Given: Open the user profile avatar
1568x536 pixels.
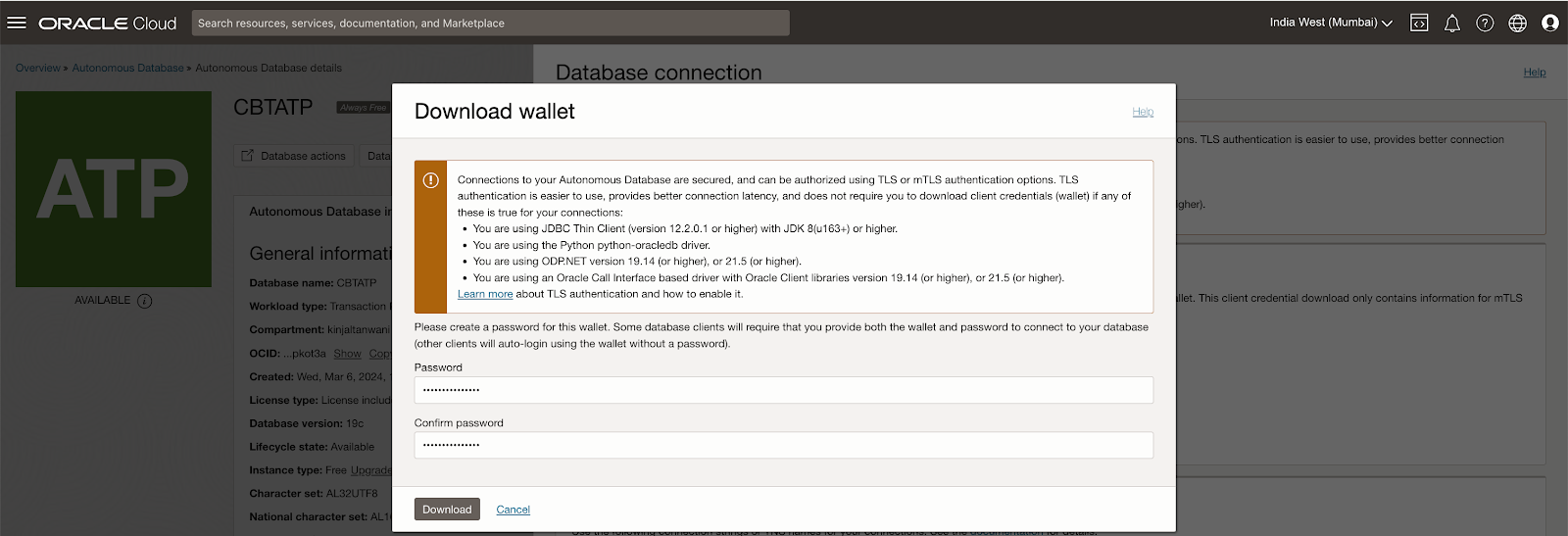Looking at the screenshot, I should pyautogui.click(x=1550, y=23).
